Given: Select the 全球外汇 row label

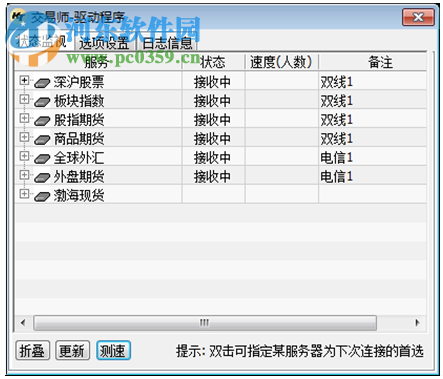Looking at the screenshot, I should (x=79, y=158).
